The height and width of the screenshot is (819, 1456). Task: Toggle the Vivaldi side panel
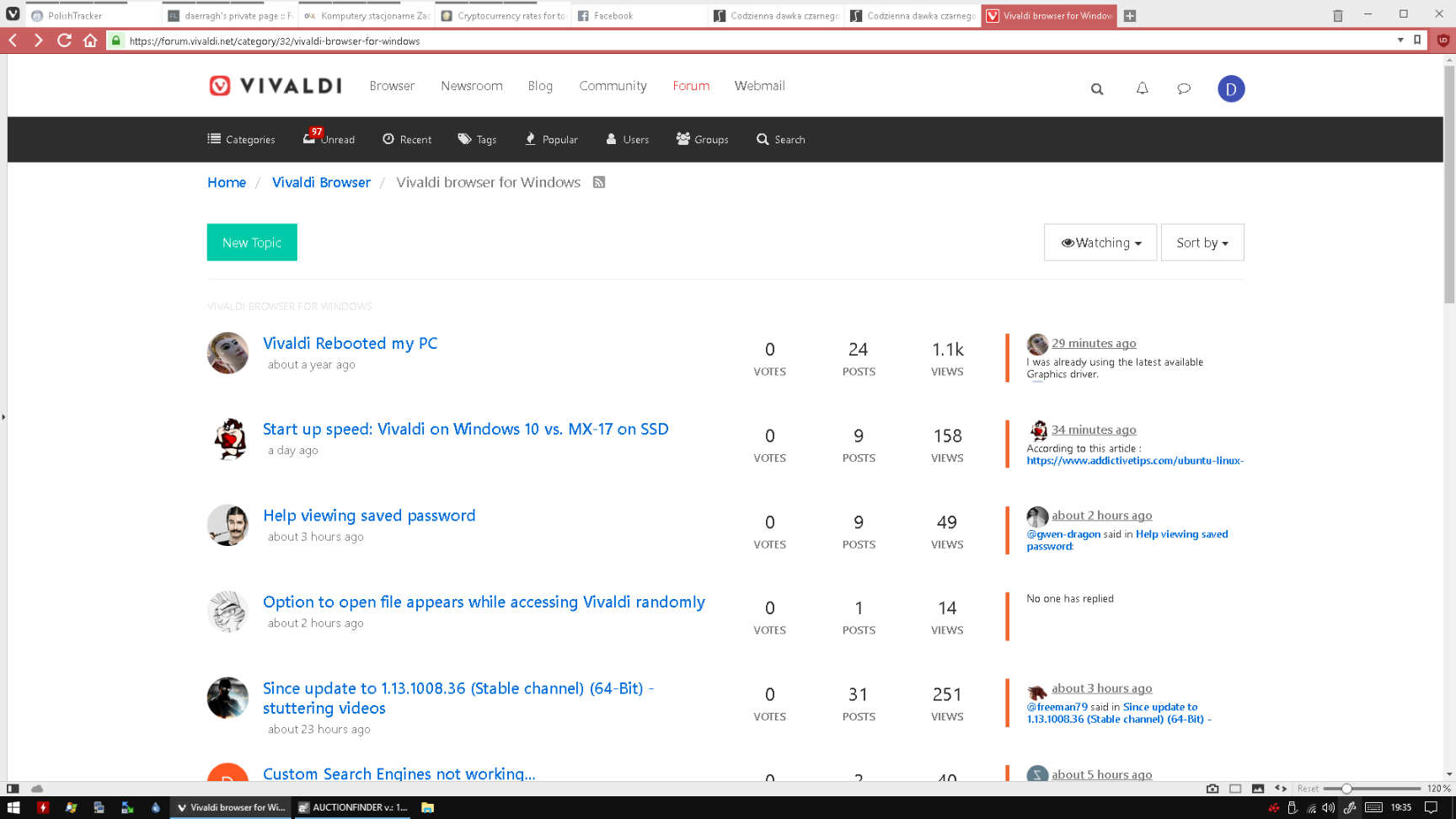(x=13, y=789)
